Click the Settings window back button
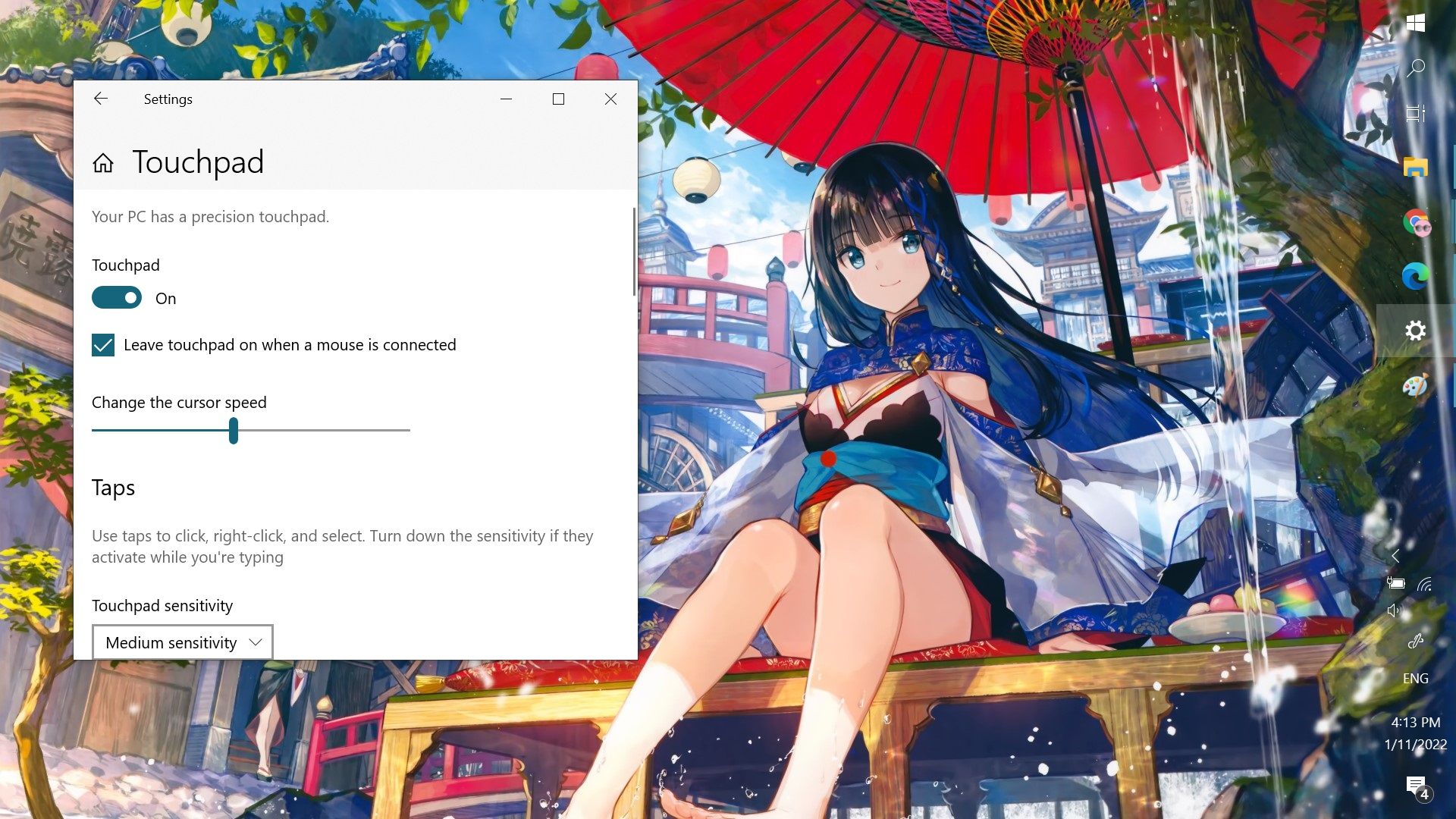 100,98
